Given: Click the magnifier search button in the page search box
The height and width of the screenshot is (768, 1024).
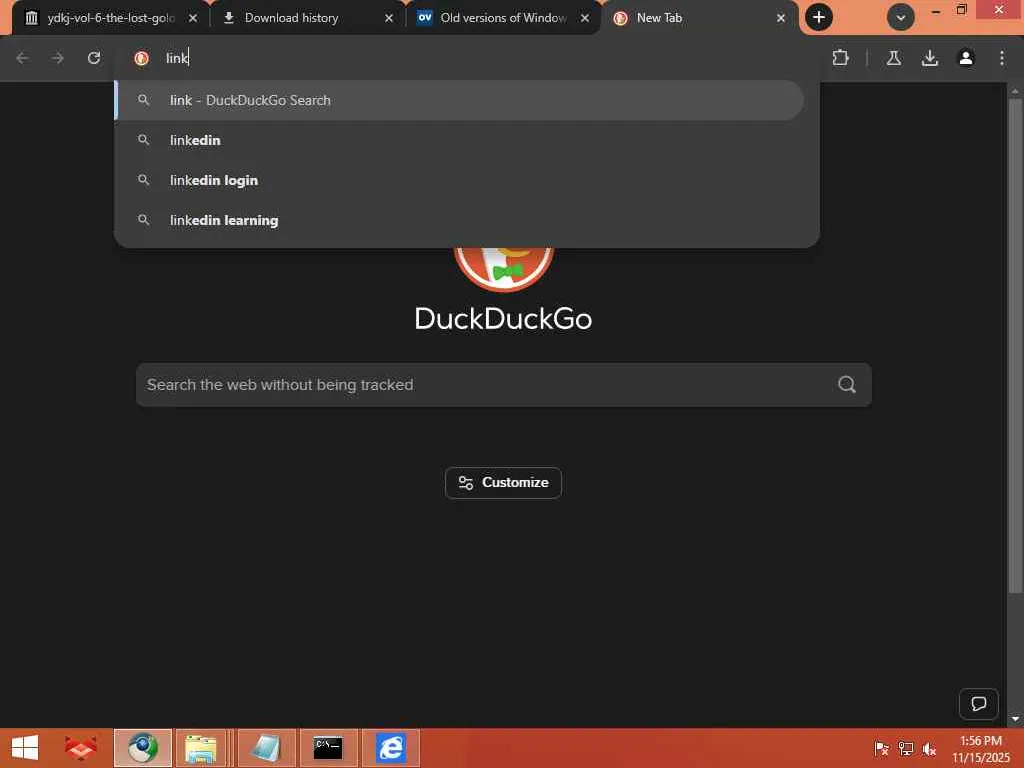Looking at the screenshot, I should pyautogui.click(x=847, y=385).
